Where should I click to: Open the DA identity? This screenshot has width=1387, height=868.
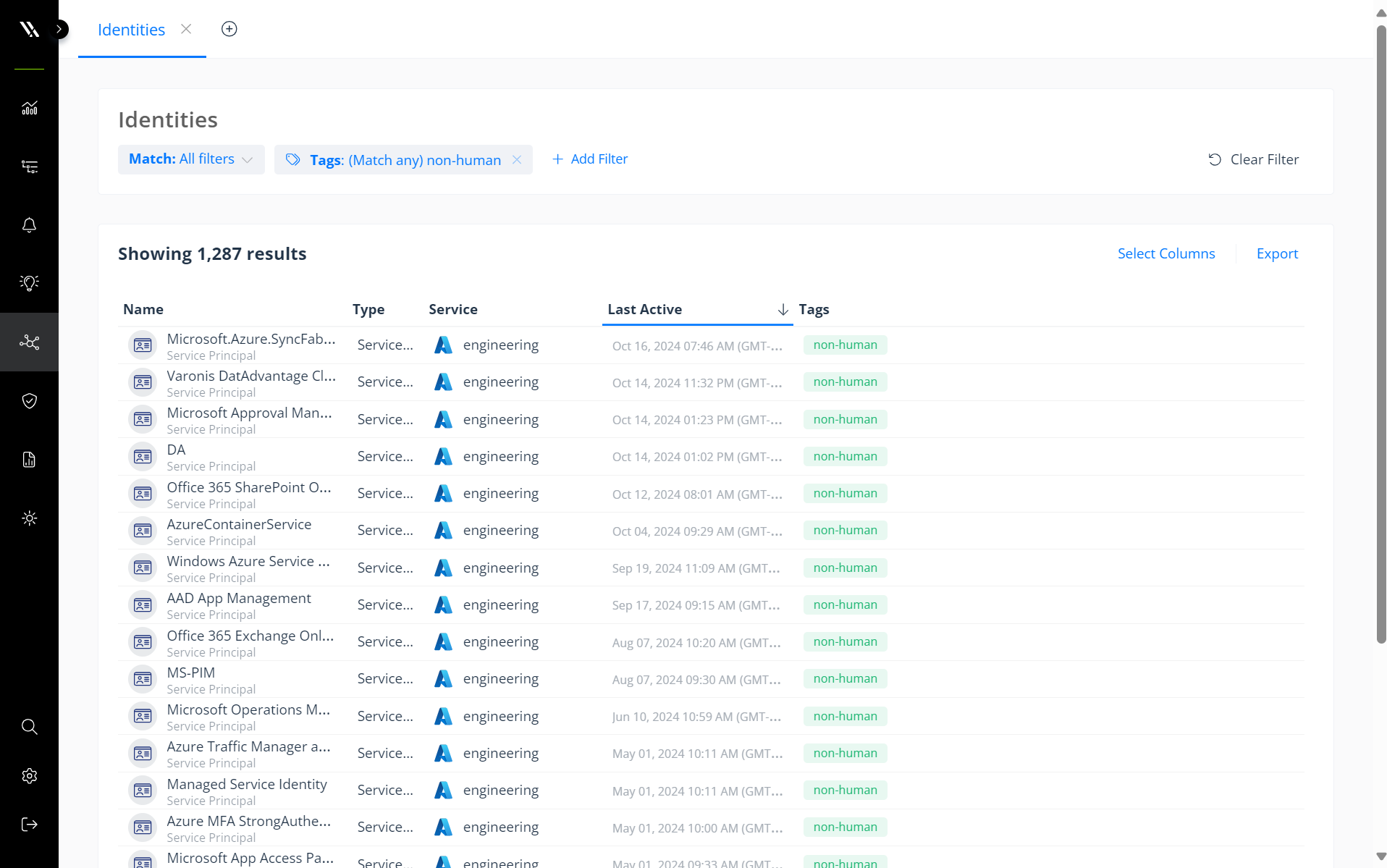click(176, 450)
